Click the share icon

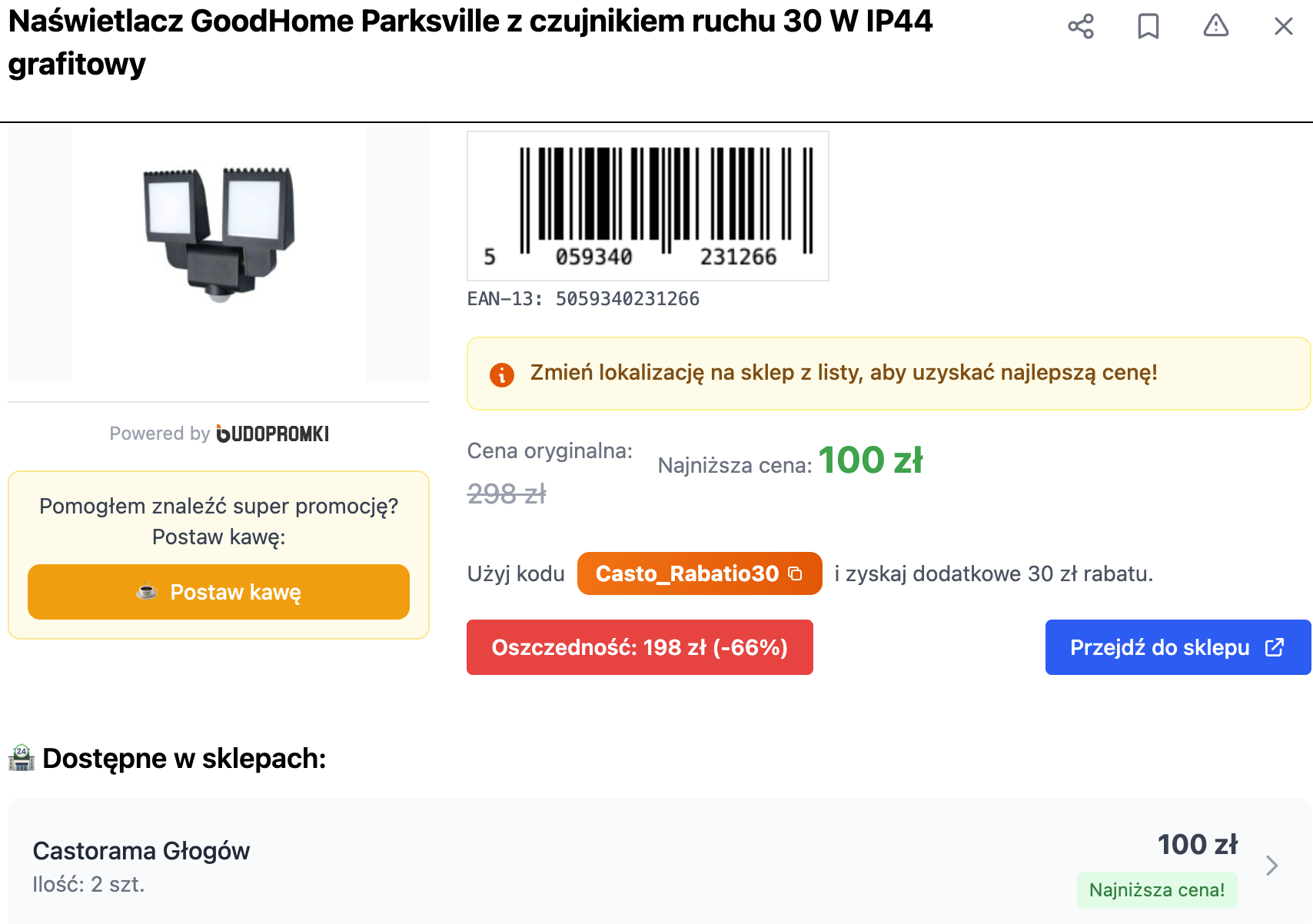[1081, 26]
